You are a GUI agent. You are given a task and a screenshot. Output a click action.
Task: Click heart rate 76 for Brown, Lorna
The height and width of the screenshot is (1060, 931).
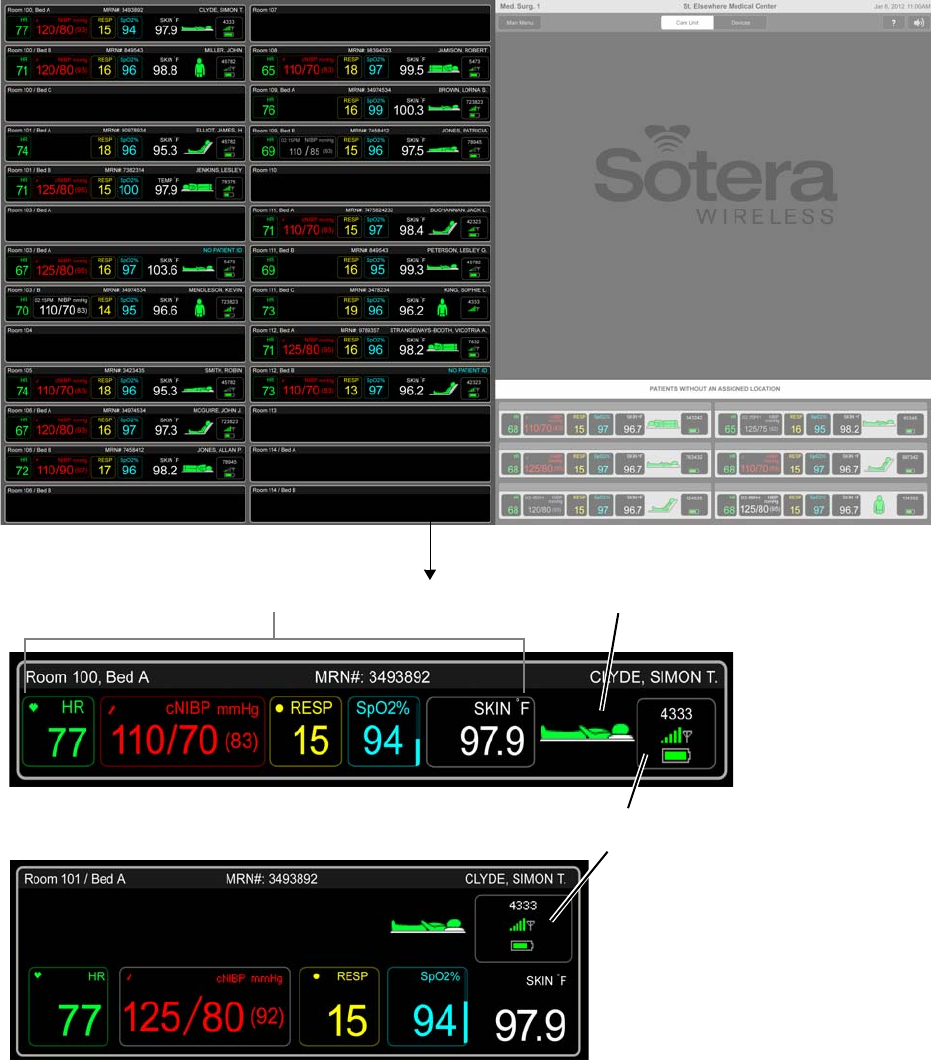[x=268, y=110]
